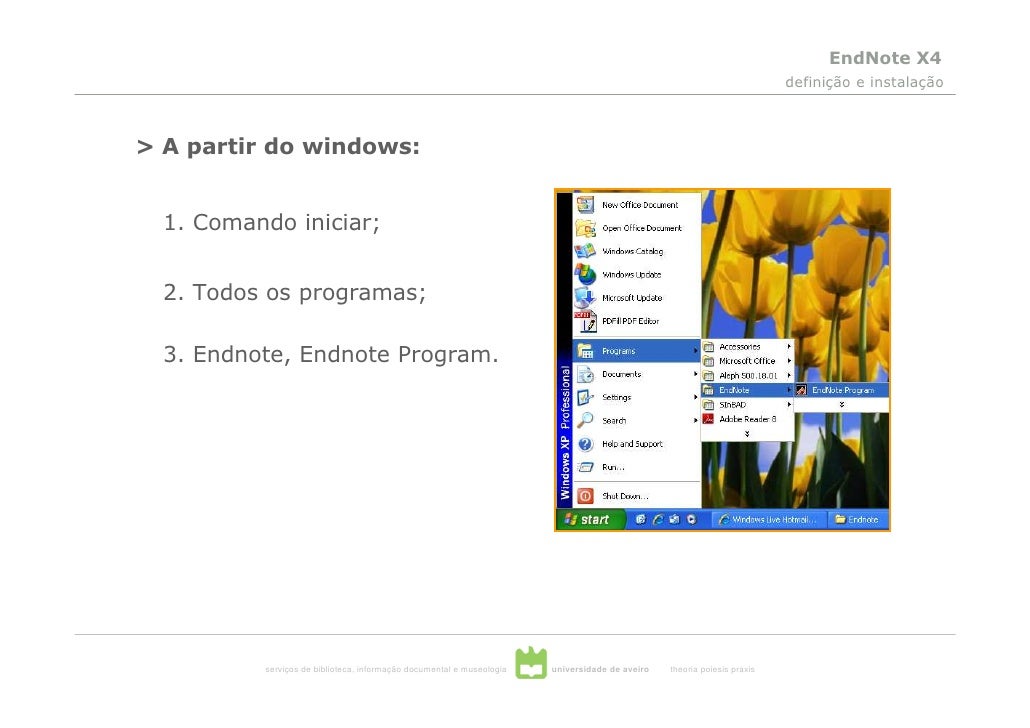Select the Programs entry in the start menu
This screenshot has height=728, width=1030.
636,351
